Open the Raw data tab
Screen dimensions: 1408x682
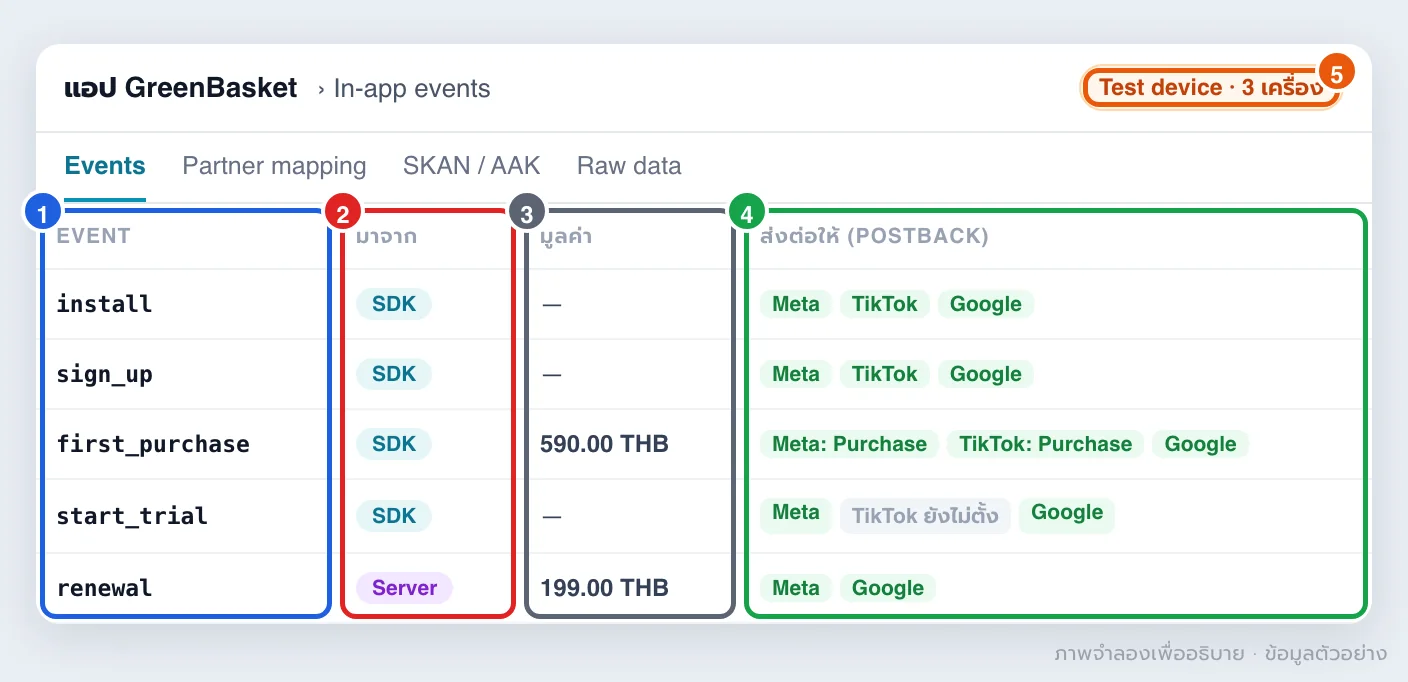(x=629, y=166)
